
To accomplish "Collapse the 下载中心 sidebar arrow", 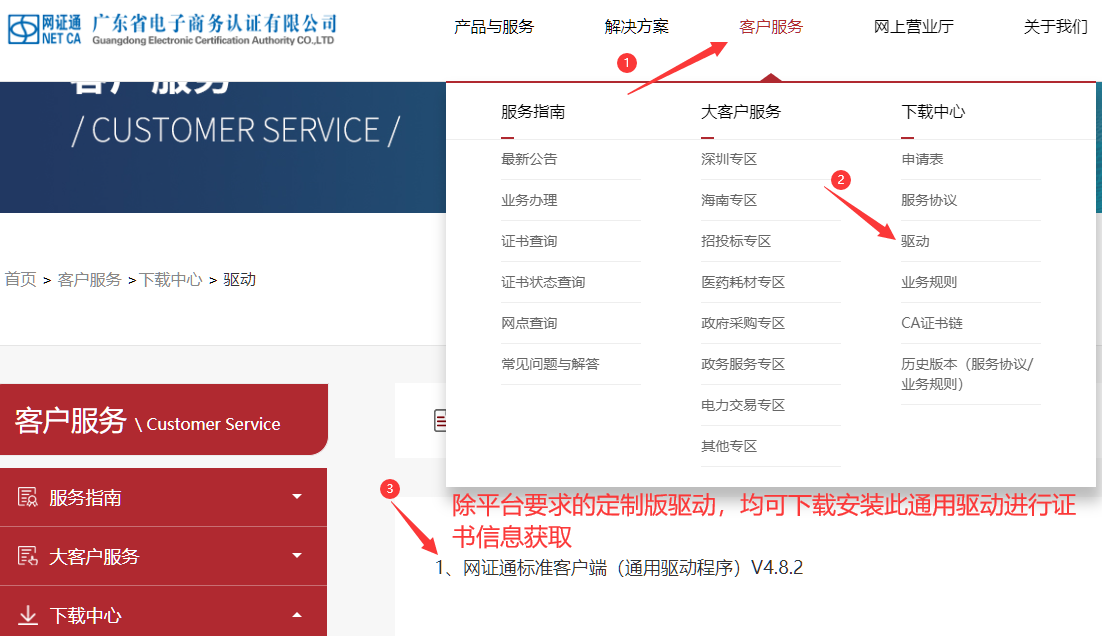I will [296, 615].
